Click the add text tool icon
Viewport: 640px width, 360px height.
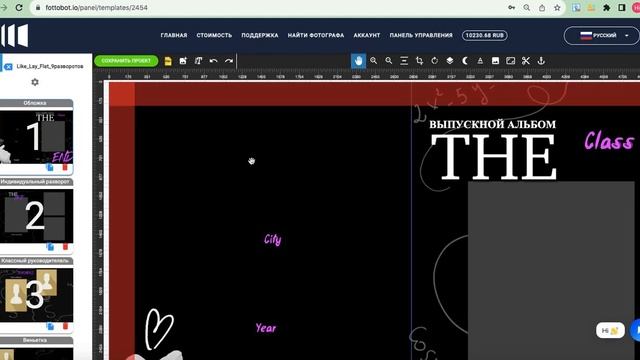point(198,61)
